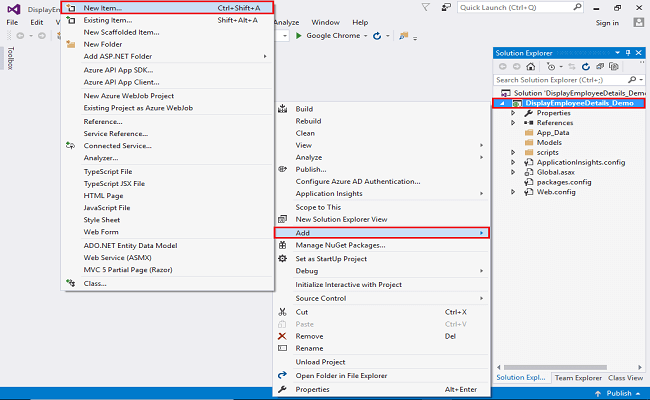The width and height of the screenshot is (650, 400).
Task: Select the App_Data folder
Action: (x=553, y=133)
